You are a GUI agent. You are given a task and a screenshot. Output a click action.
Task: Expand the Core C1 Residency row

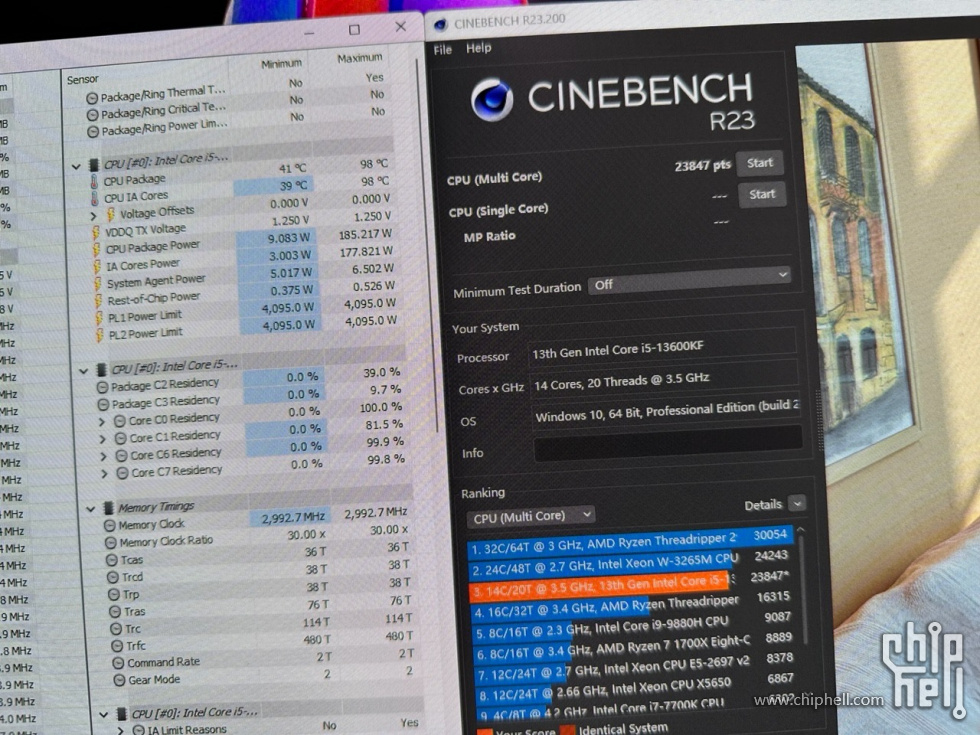click(x=103, y=439)
